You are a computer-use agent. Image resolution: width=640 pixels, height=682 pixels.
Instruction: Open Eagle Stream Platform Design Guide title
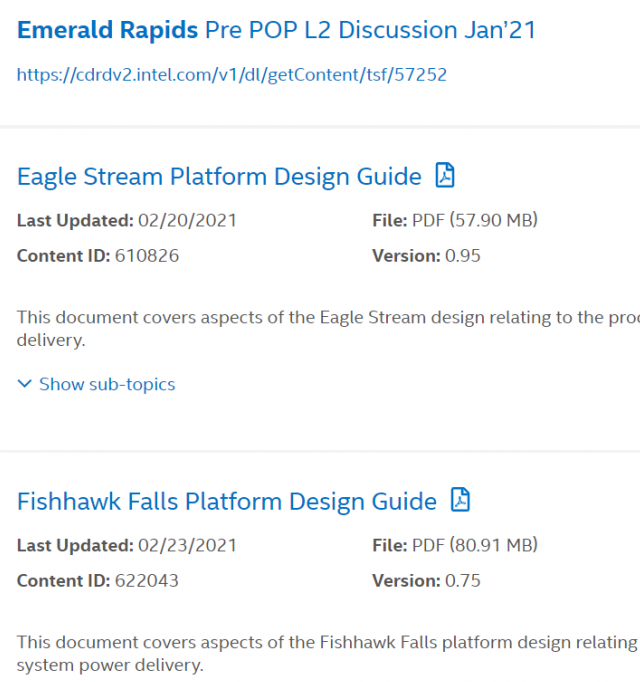click(219, 177)
